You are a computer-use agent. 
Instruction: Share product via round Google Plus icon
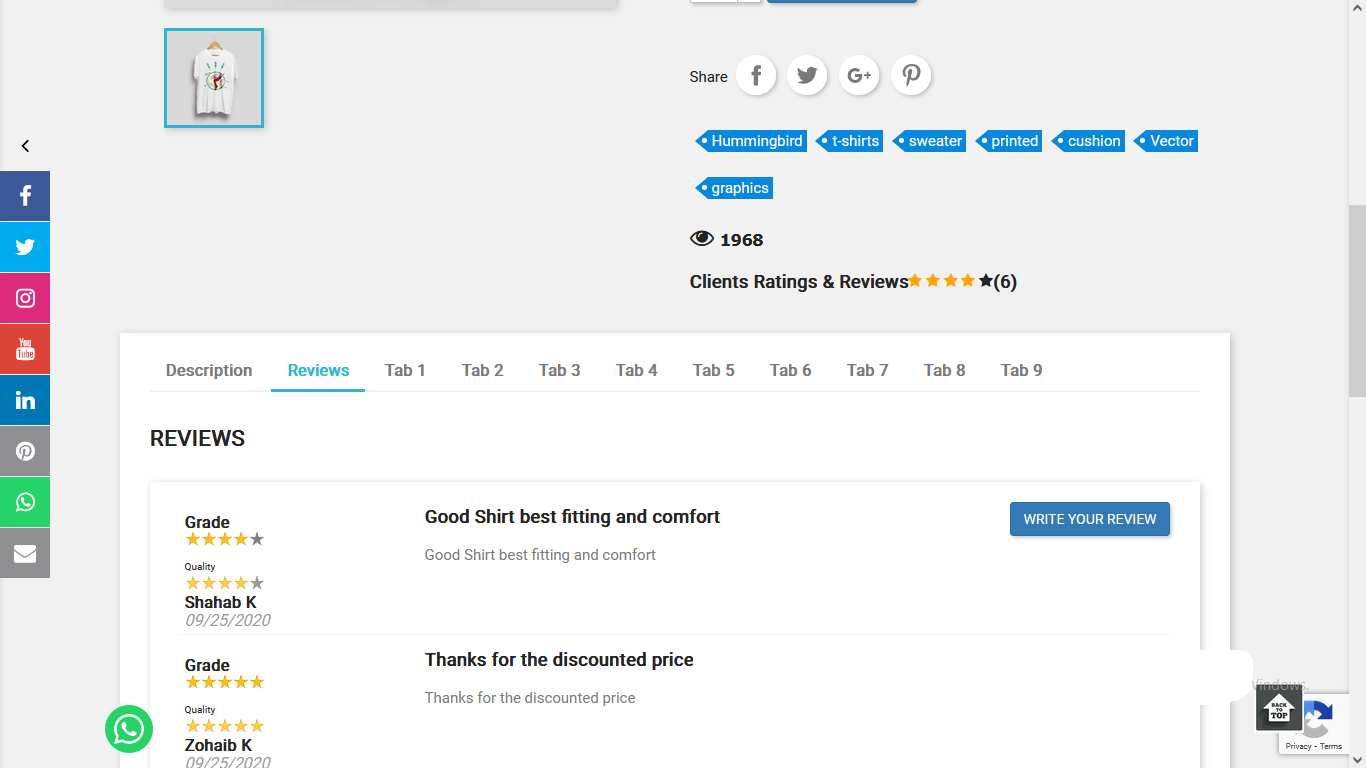pos(859,76)
